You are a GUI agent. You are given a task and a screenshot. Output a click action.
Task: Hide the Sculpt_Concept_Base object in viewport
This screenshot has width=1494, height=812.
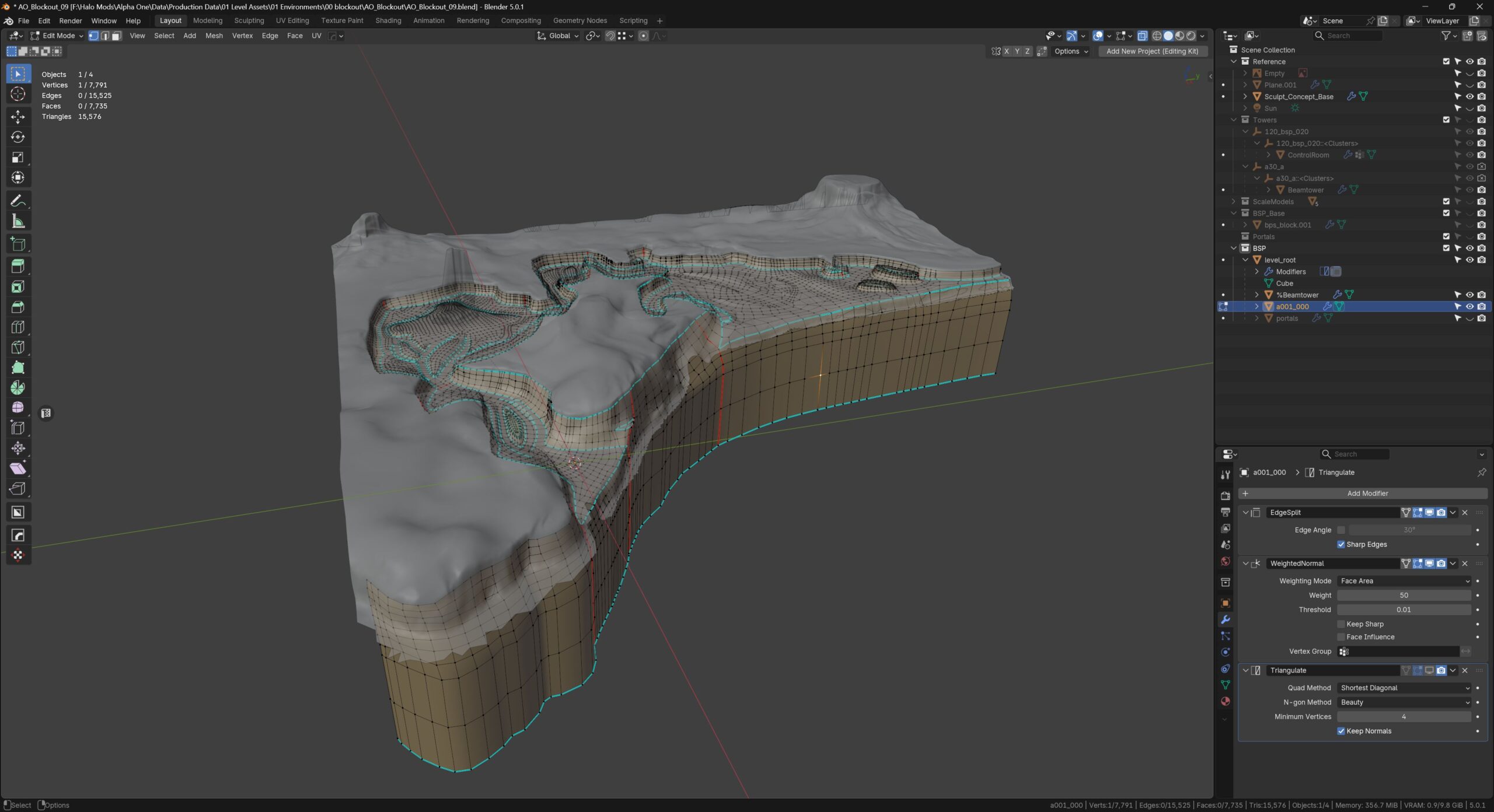tap(1469, 97)
